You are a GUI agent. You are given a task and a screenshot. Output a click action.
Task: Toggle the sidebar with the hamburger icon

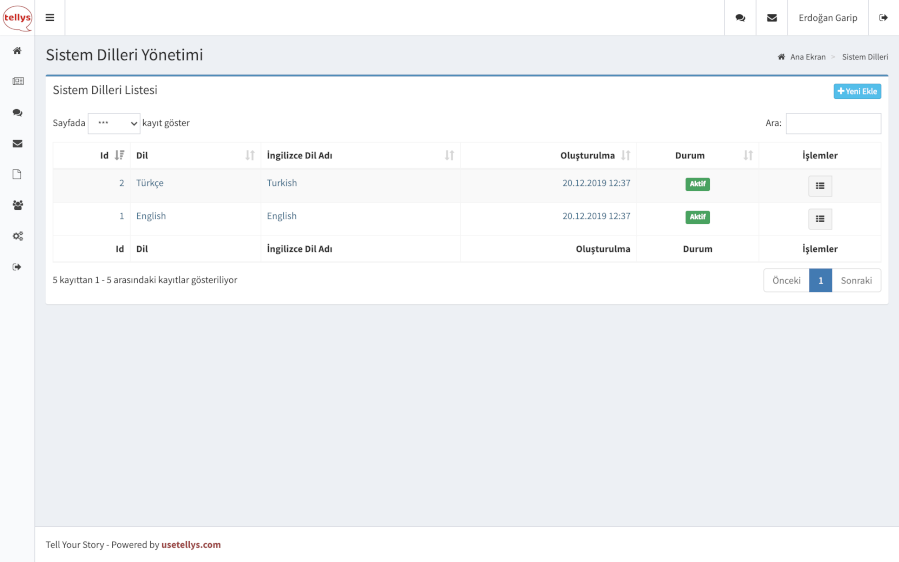pos(50,18)
